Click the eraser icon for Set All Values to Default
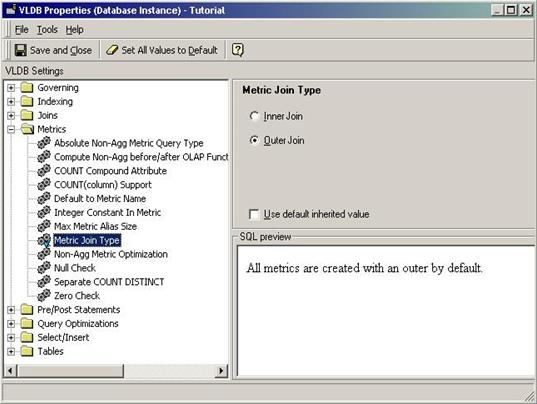 tap(112, 50)
